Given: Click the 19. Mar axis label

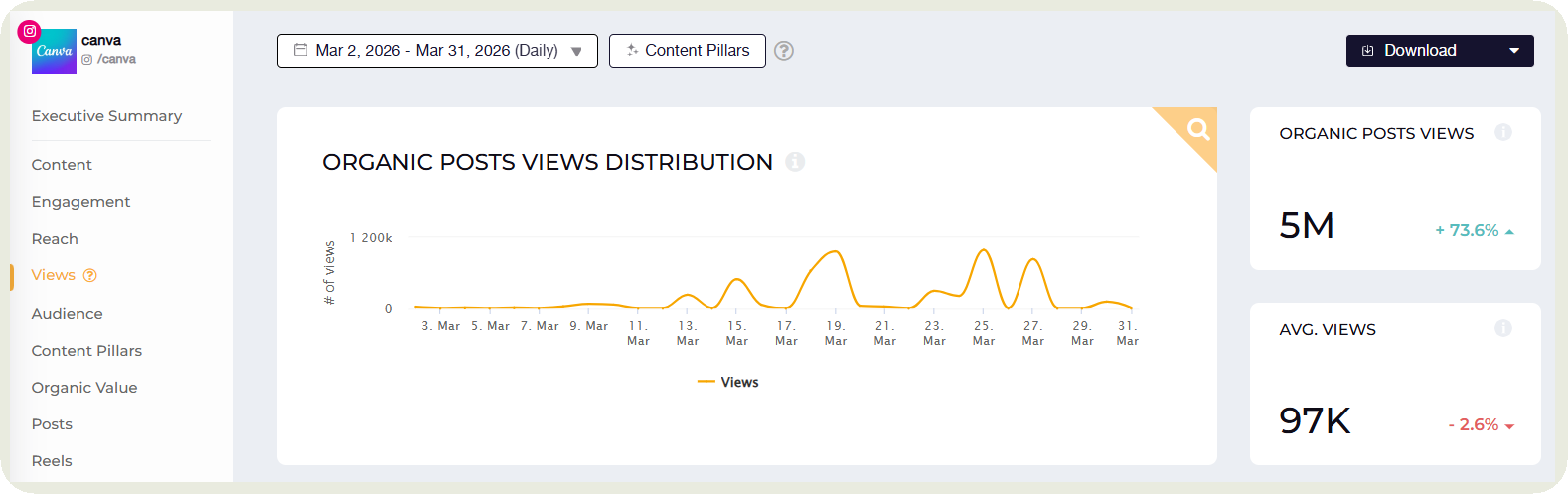Looking at the screenshot, I should tap(836, 333).
